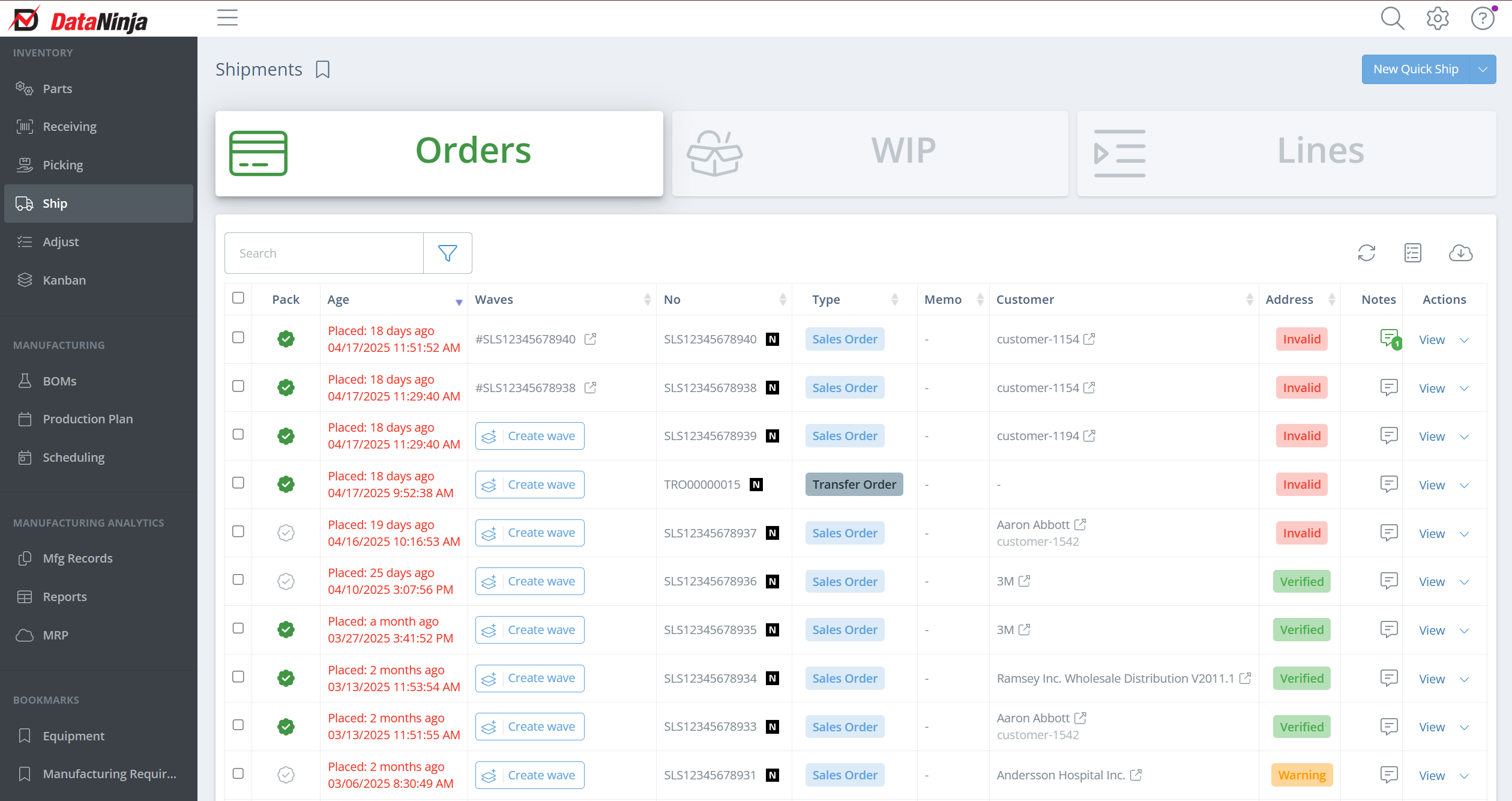1512x801 pixels.
Task: Open wave #SLS12345678938 external link icon
Action: (591, 388)
